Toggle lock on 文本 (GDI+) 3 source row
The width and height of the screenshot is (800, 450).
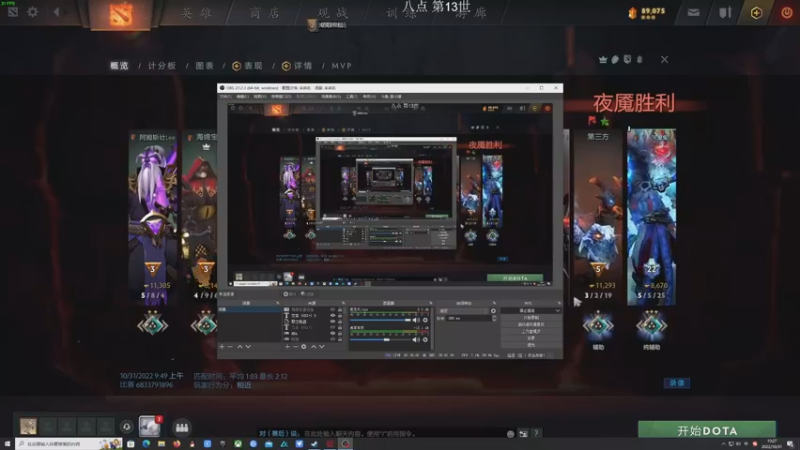(x=340, y=315)
